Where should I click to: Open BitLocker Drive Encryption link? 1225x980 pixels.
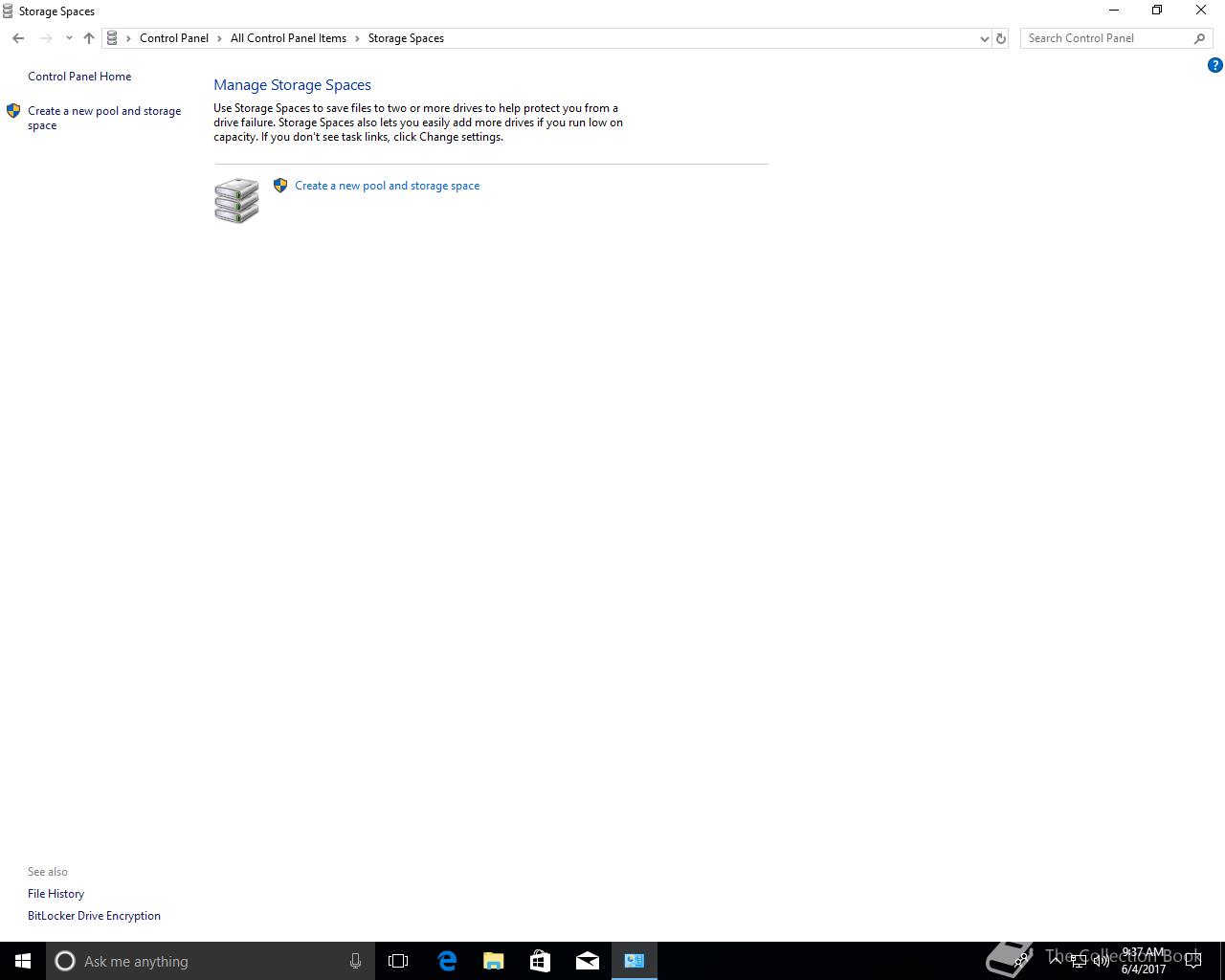point(94,916)
